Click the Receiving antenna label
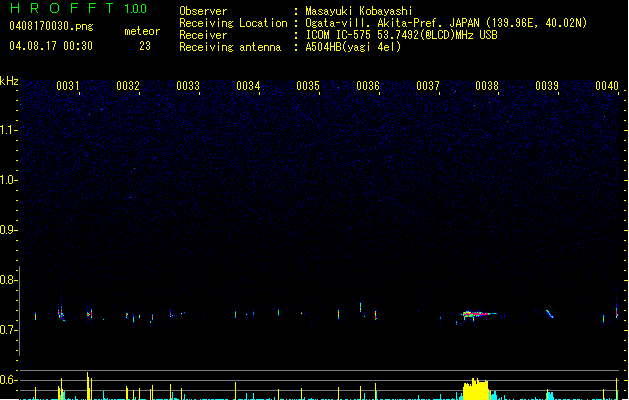This screenshot has height=400, width=629. click(230, 47)
